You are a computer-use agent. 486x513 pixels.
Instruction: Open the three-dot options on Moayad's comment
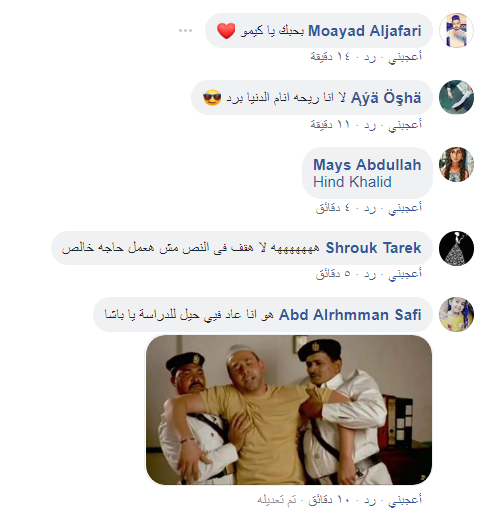coord(185,31)
